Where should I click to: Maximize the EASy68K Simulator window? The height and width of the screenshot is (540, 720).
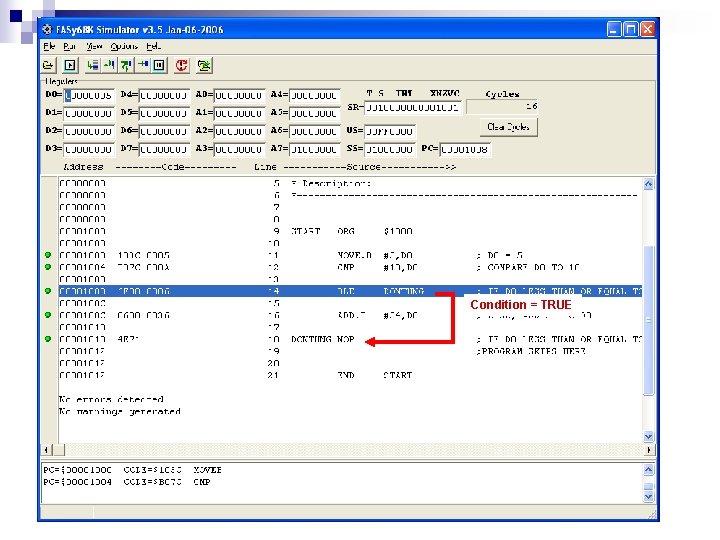[x=631, y=29]
